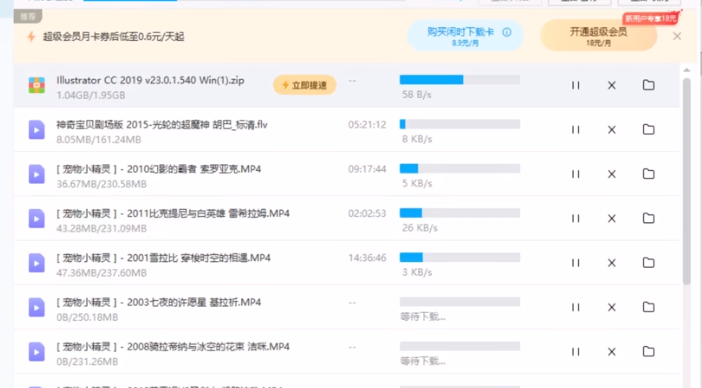Open folder for 2008骑拉帝纳与冰空的花束 MP4

coord(648,351)
